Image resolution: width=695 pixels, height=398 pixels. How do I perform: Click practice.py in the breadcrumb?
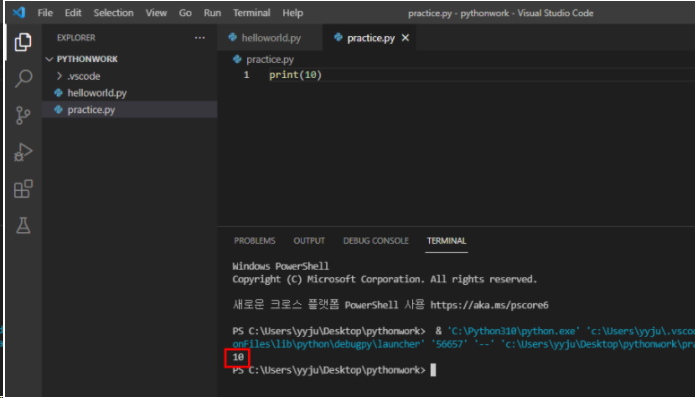pos(270,59)
